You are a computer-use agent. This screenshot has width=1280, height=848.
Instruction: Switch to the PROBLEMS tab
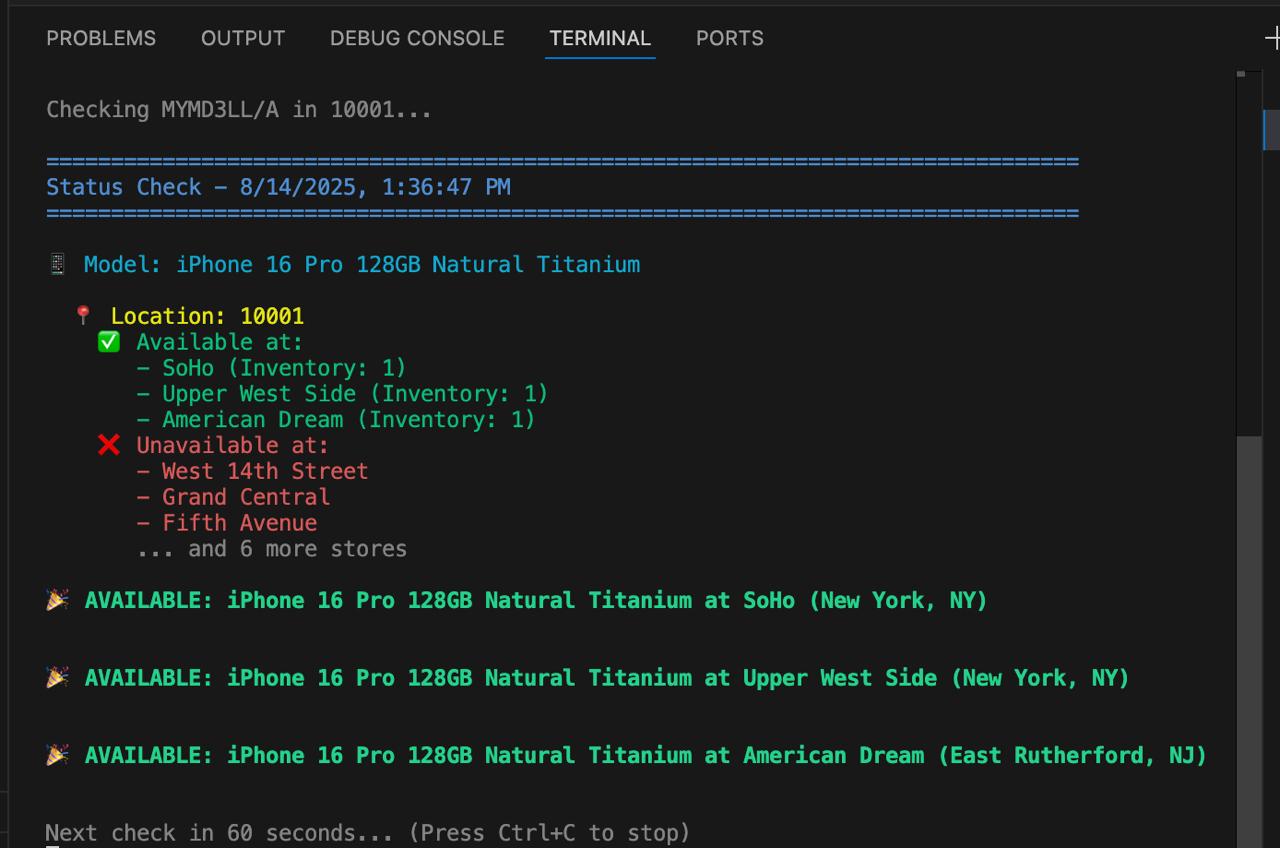point(101,38)
